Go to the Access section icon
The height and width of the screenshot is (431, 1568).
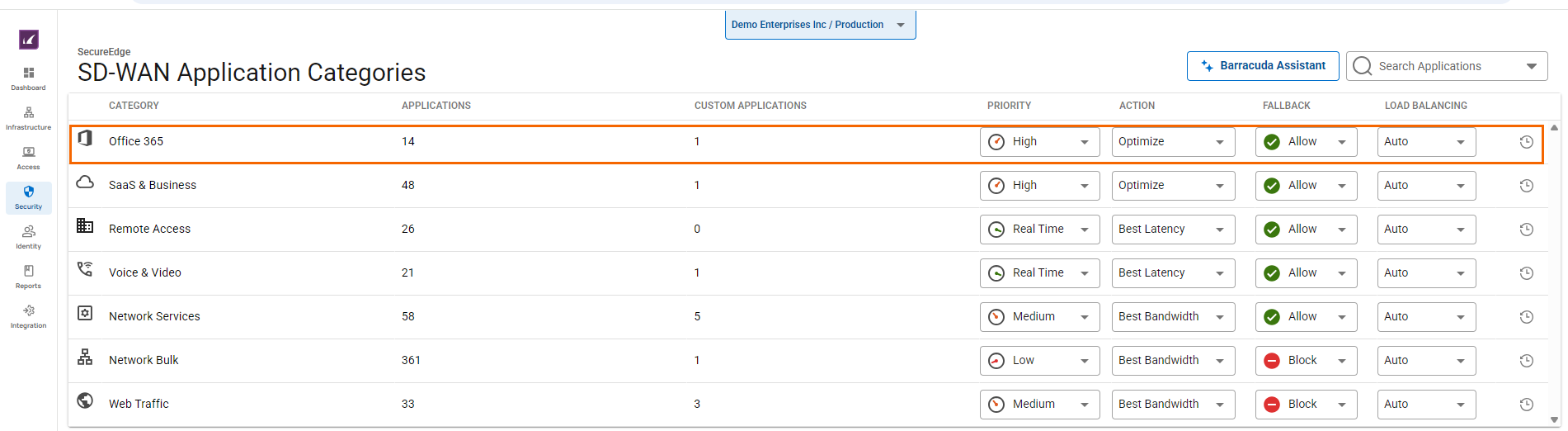tap(28, 157)
